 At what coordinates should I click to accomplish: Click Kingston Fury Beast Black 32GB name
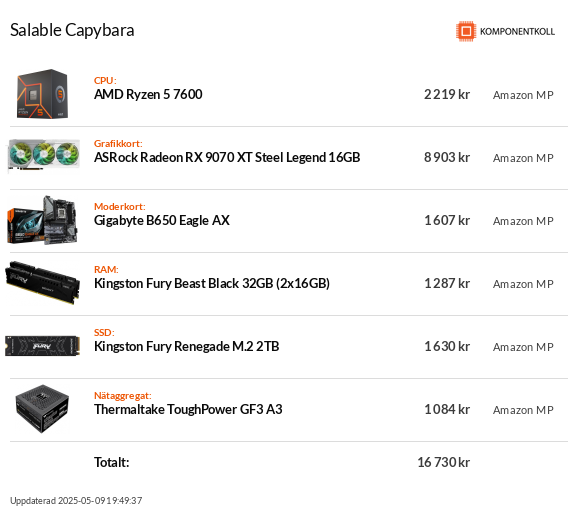click(x=212, y=284)
